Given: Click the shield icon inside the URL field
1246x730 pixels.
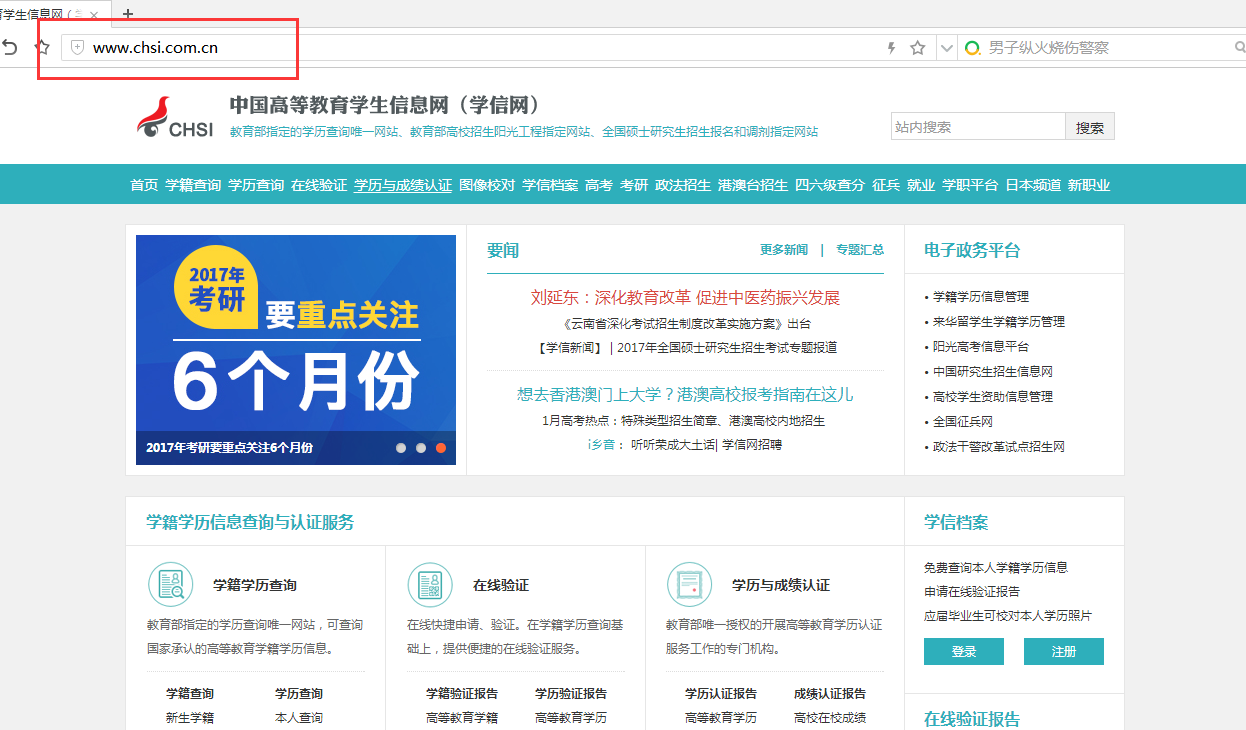Looking at the screenshot, I should coord(77,47).
